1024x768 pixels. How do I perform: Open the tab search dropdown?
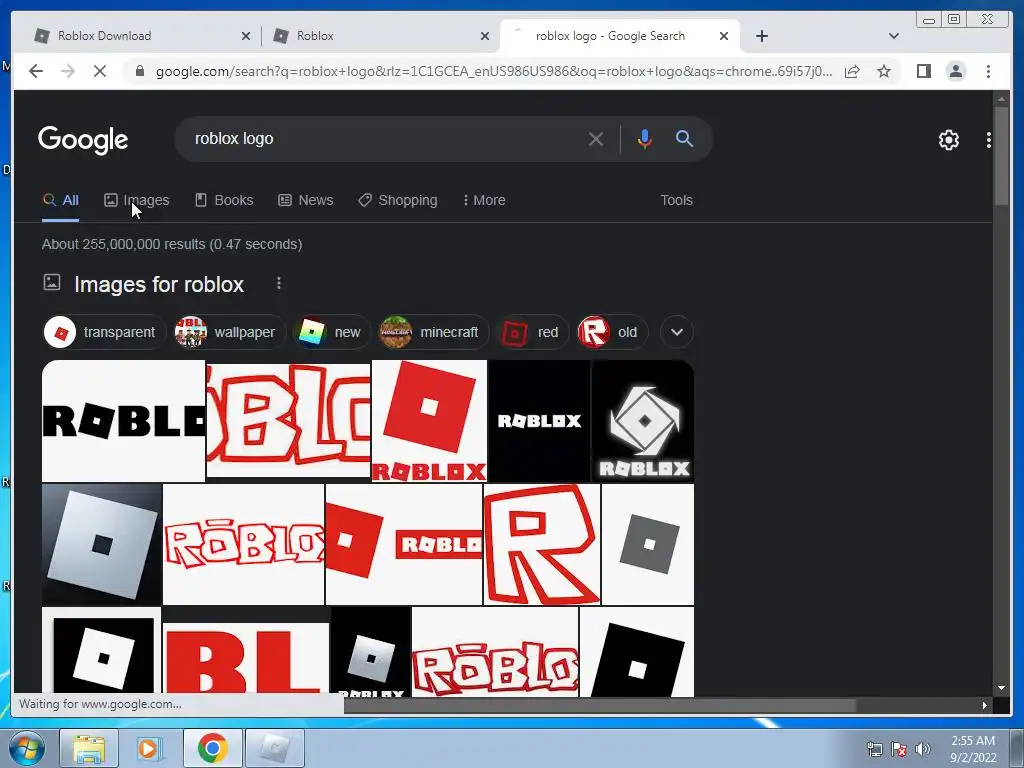tap(894, 36)
